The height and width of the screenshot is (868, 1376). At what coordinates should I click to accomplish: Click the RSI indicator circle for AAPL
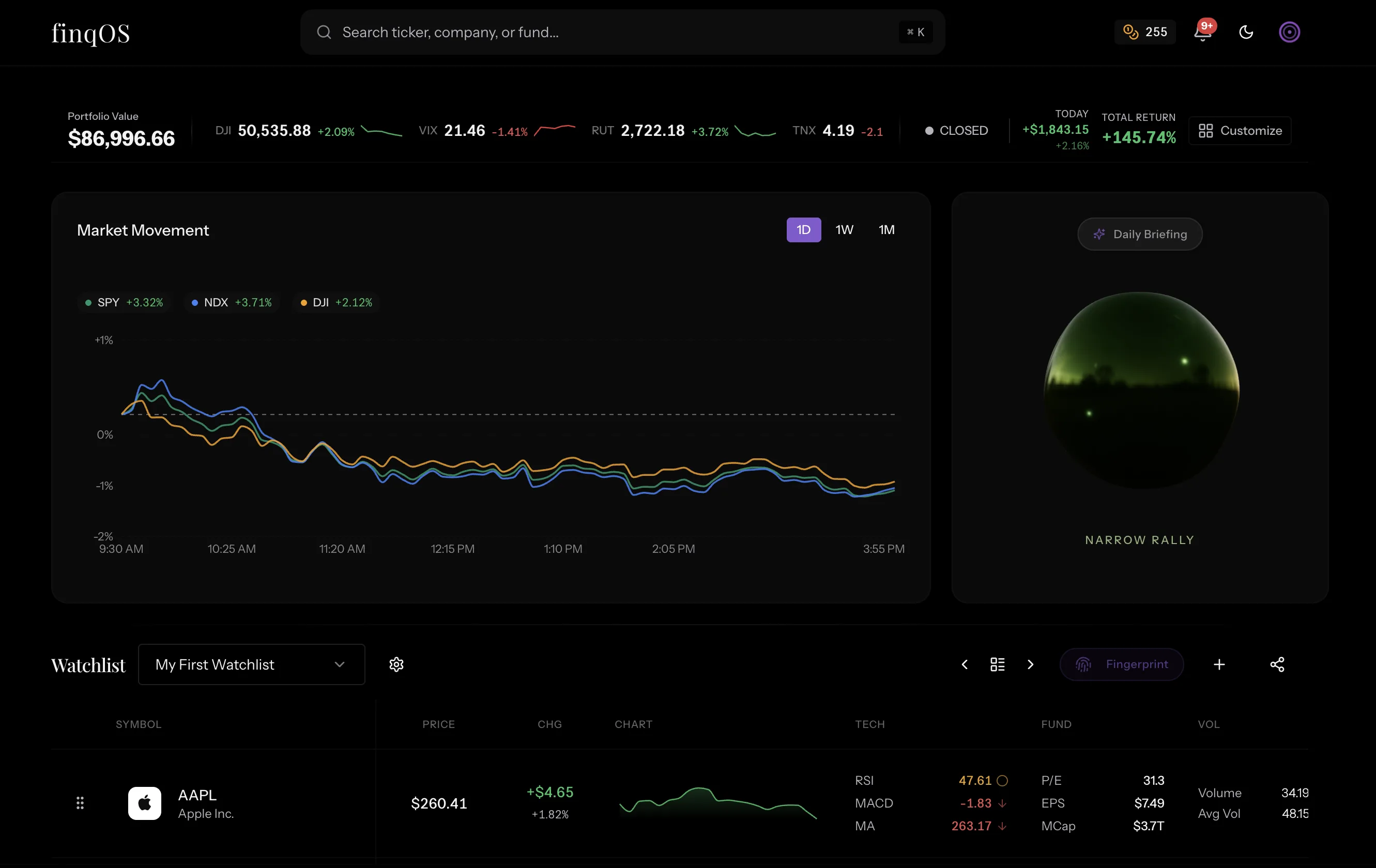1002,781
